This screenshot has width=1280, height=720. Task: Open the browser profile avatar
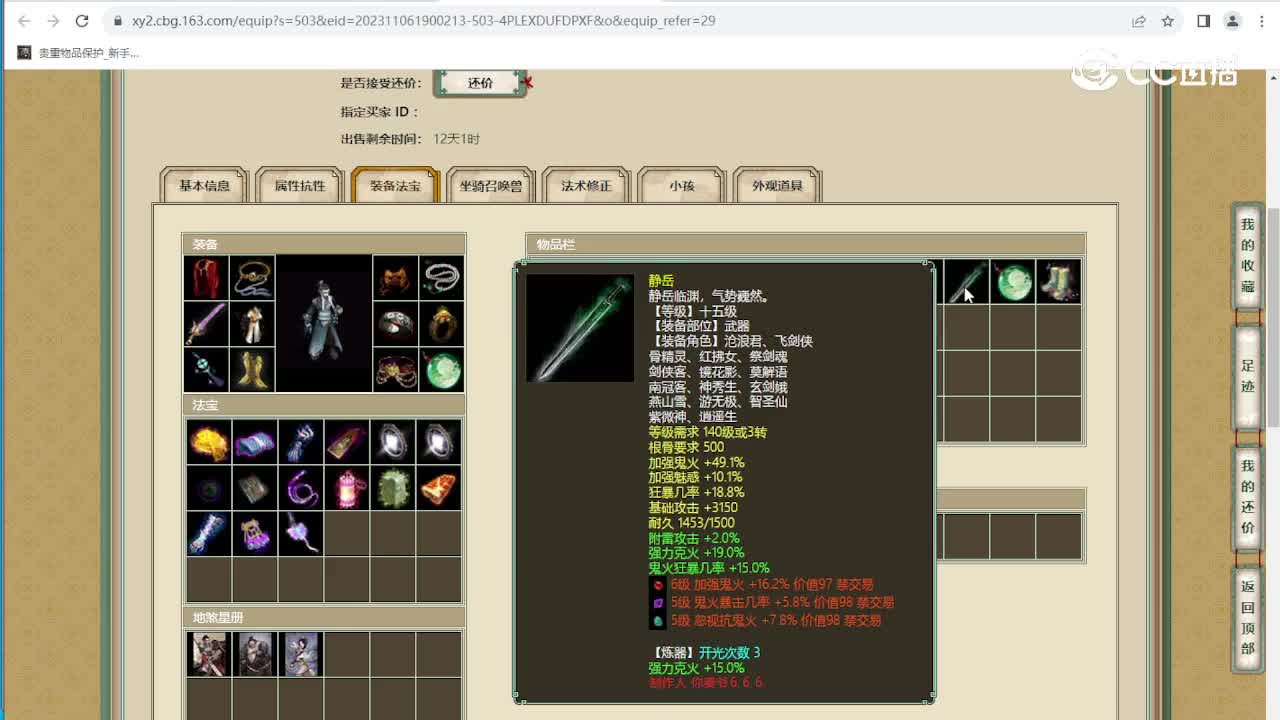pos(1232,21)
